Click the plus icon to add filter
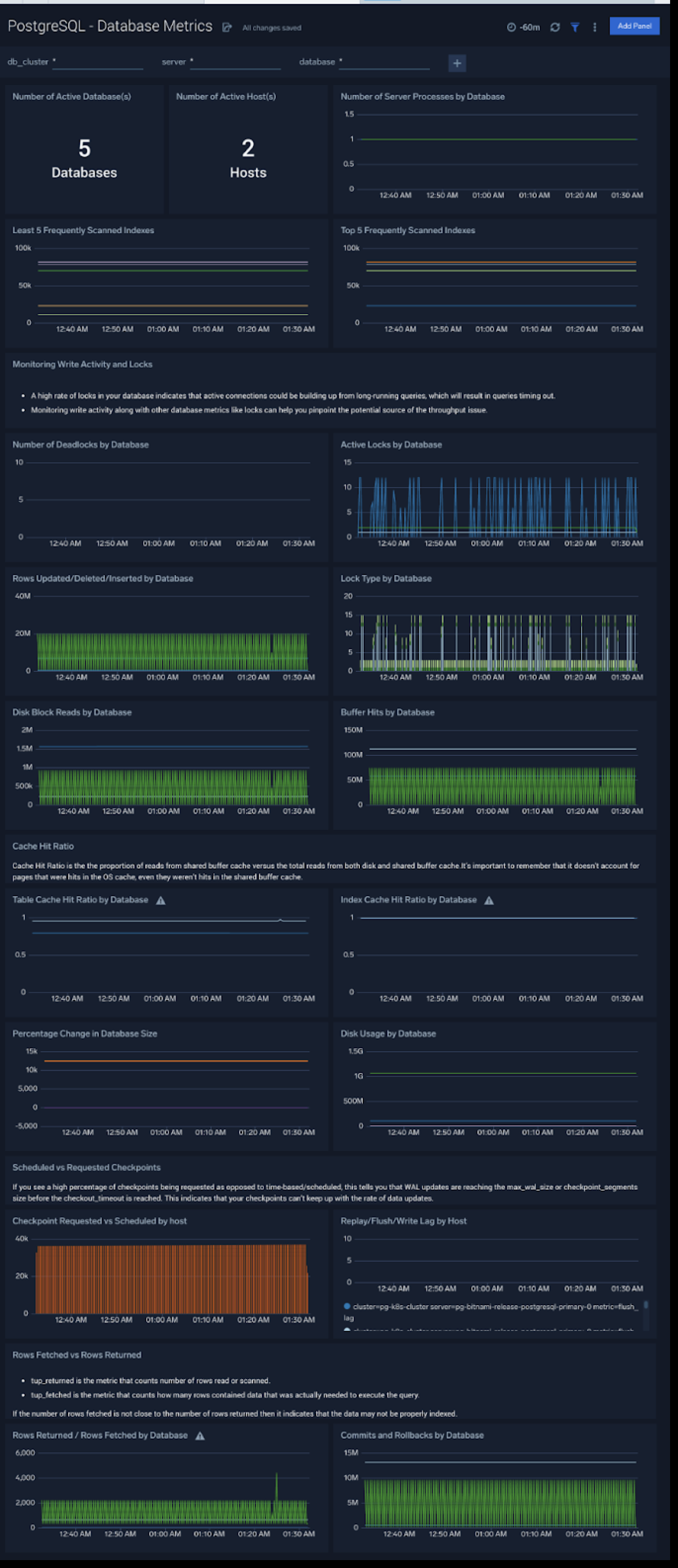This screenshot has width=678, height=1568. click(457, 63)
